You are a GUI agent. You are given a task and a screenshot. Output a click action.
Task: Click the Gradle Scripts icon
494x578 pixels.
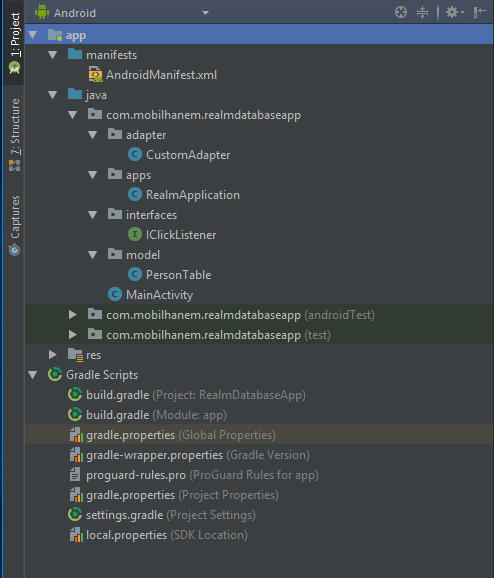[x=55, y=375]
